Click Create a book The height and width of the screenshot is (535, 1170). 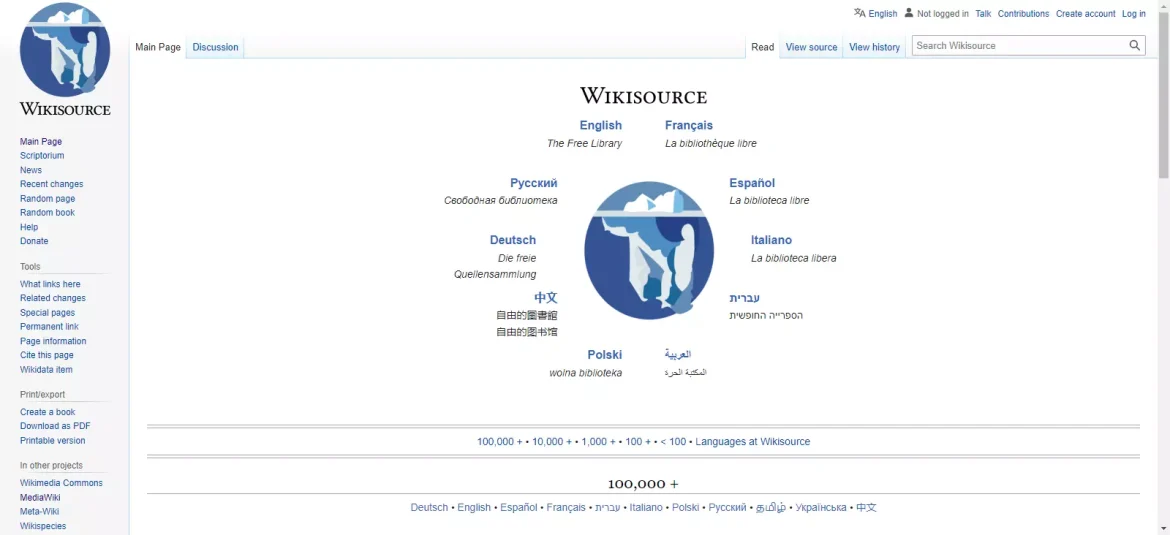pos(48,412)
